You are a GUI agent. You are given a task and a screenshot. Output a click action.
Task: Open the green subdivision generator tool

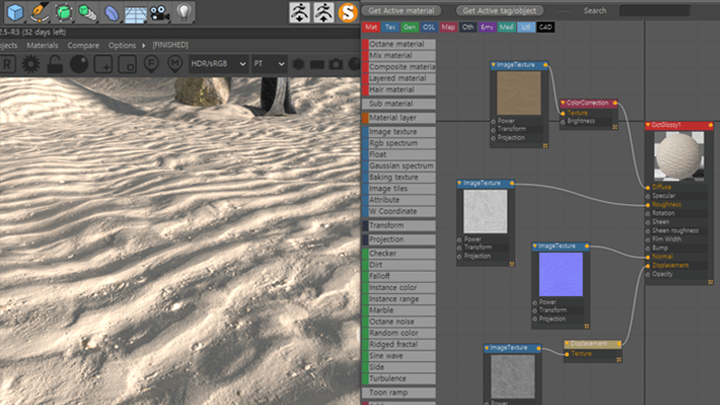point(63,12)
